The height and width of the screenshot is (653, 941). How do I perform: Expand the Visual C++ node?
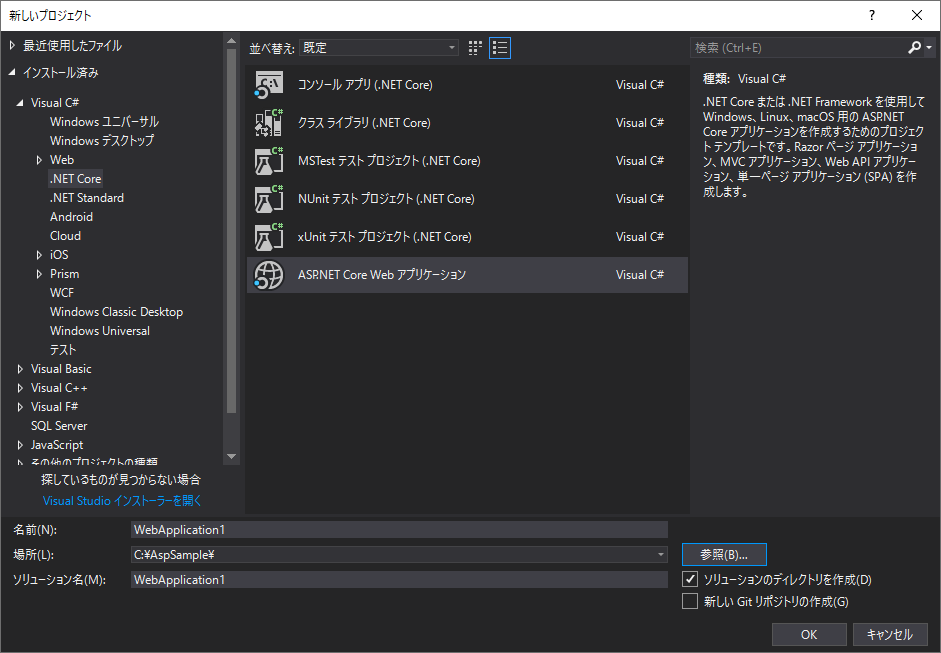[x=21, y=387]
